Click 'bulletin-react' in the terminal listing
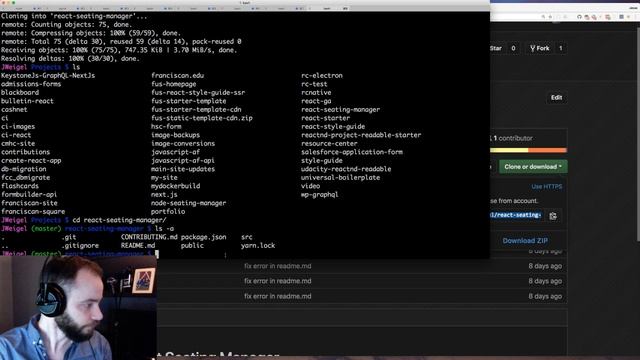Image resolution: width=640 pixels, height=360 pixels. (x=27, y=101)
